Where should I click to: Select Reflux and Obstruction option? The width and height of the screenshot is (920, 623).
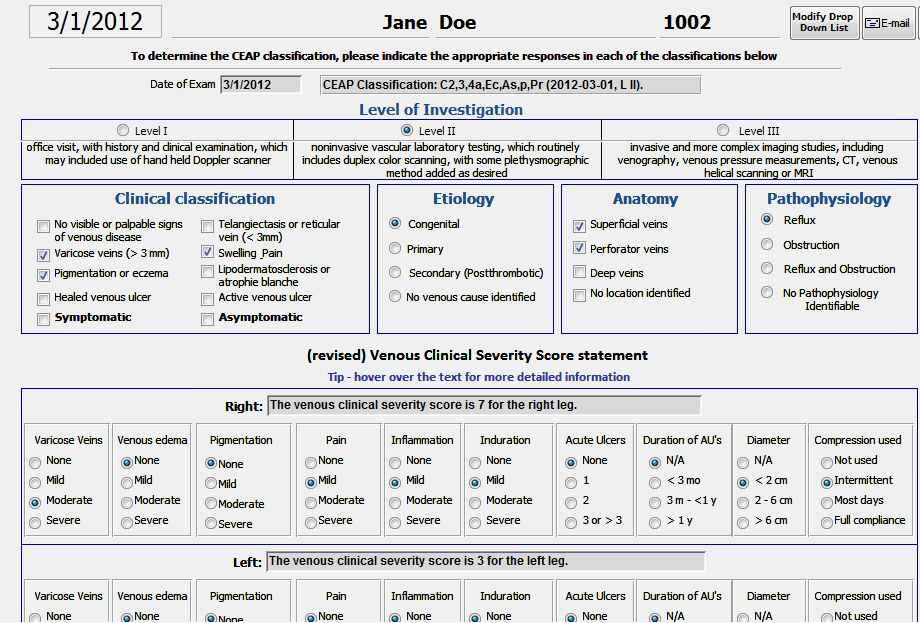point(767,268)
